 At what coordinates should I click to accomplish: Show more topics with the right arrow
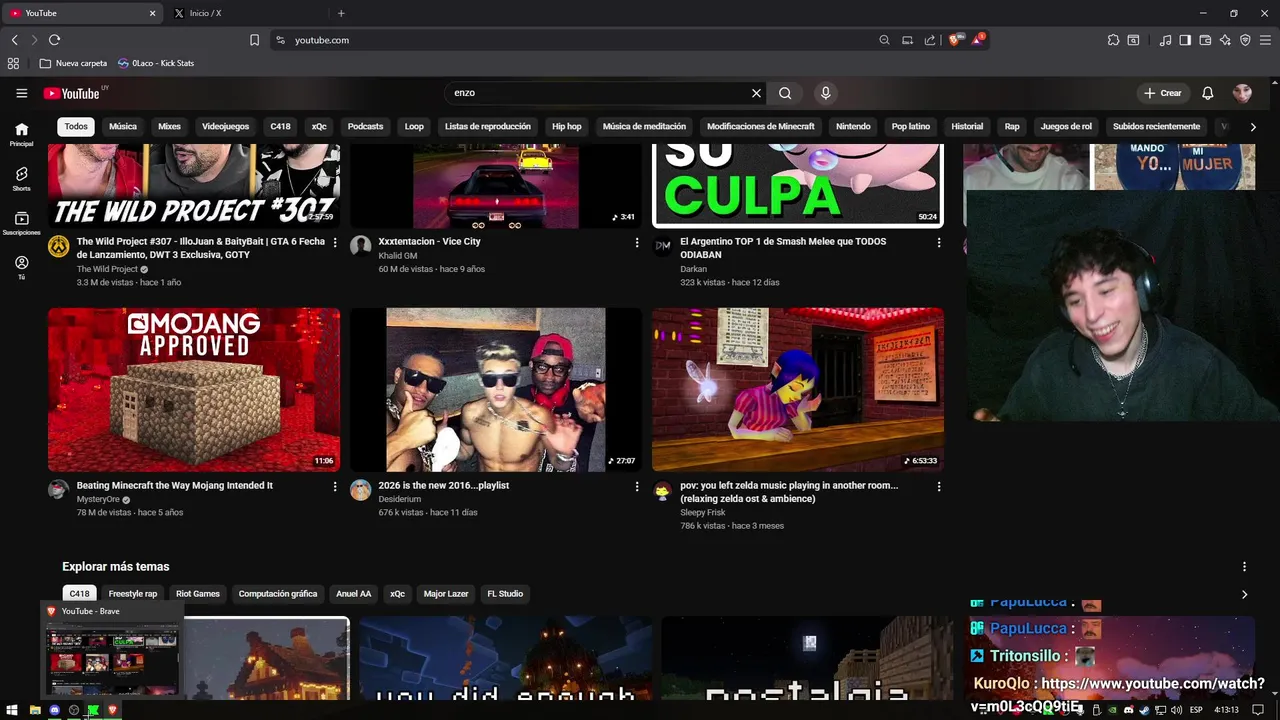pyautogui.click(x=1244, y=594)
